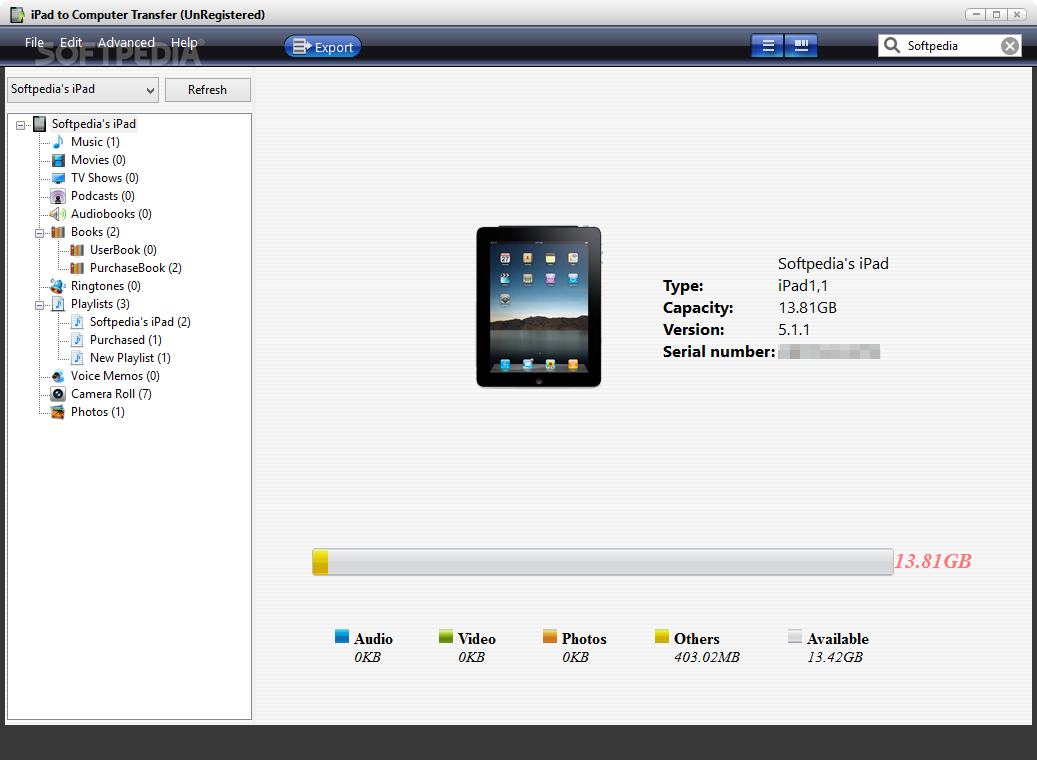Viewport: 1037px width, 760px height.
Task: Select Ringtones (0) label
Action: coord(106,286)
